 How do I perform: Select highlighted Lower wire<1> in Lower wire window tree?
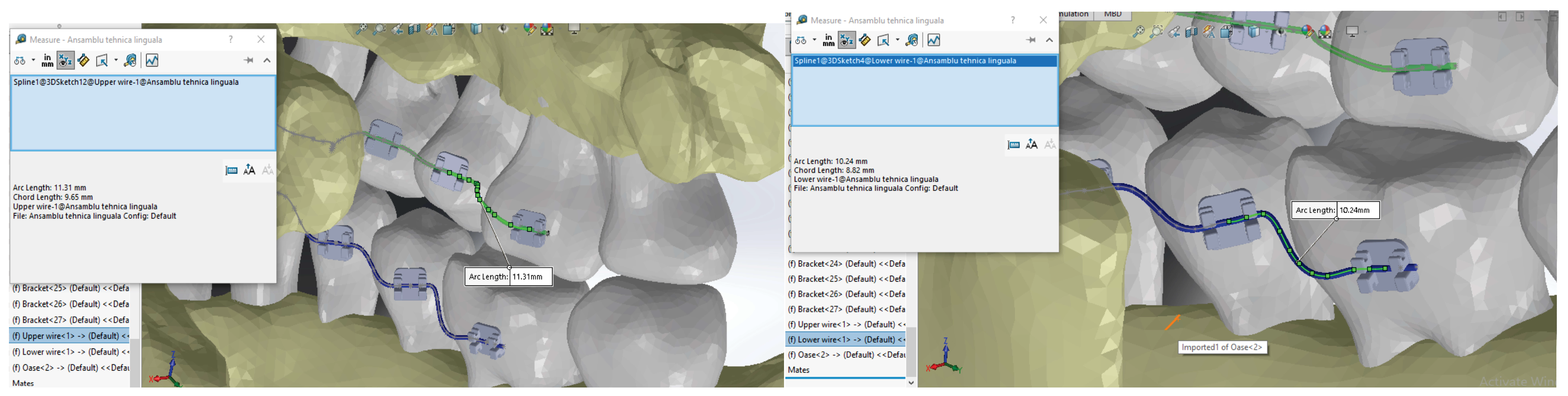coord(846,339)
